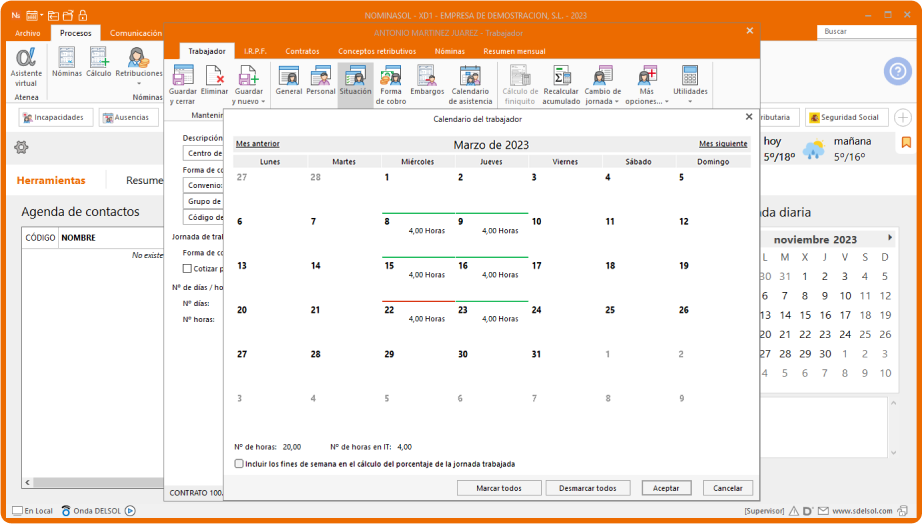Go to Mes siguiente in worker calendar
Screen dimensions: 922x524
coord(723,143)
